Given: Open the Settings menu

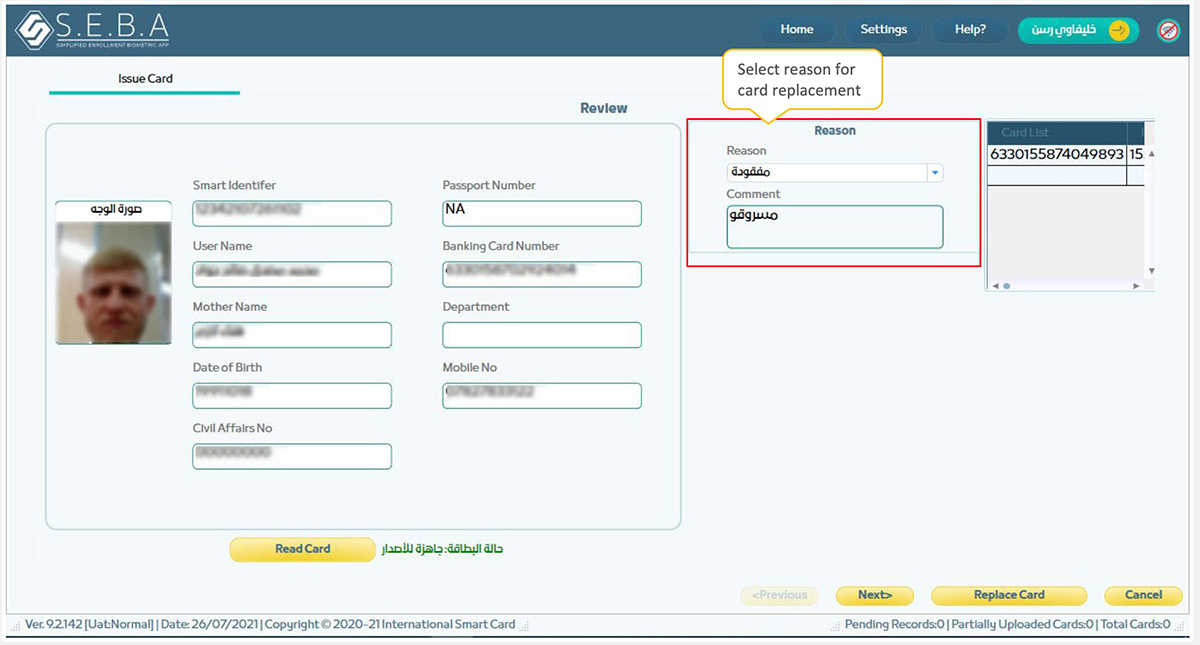Looking at the screenshot, I should (883, 30).
